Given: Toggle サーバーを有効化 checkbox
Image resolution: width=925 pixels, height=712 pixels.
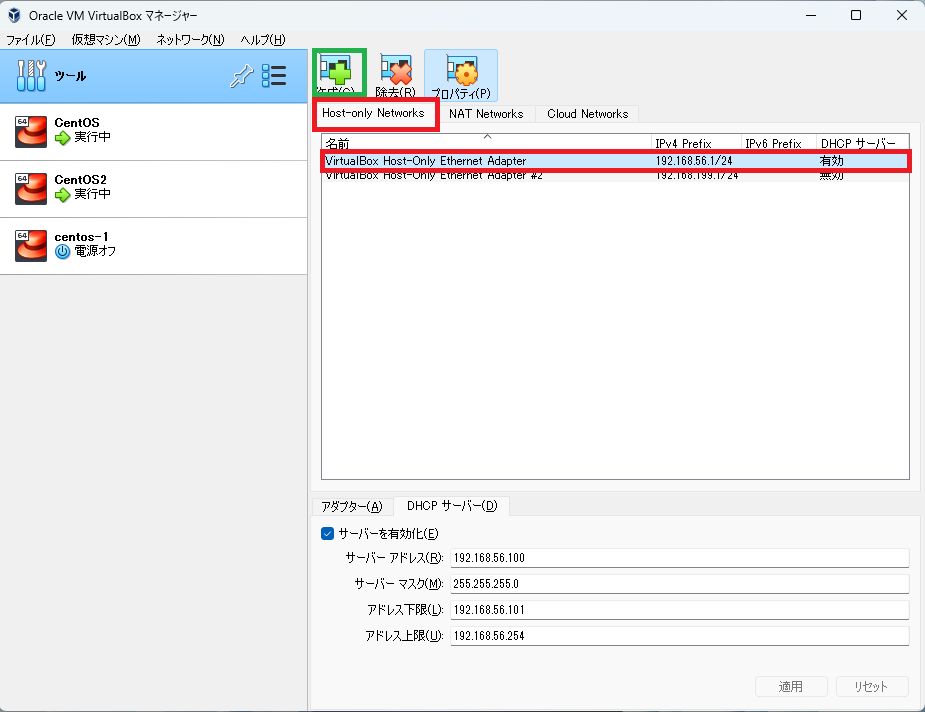Looking at the screenshot, I should 327,534.
